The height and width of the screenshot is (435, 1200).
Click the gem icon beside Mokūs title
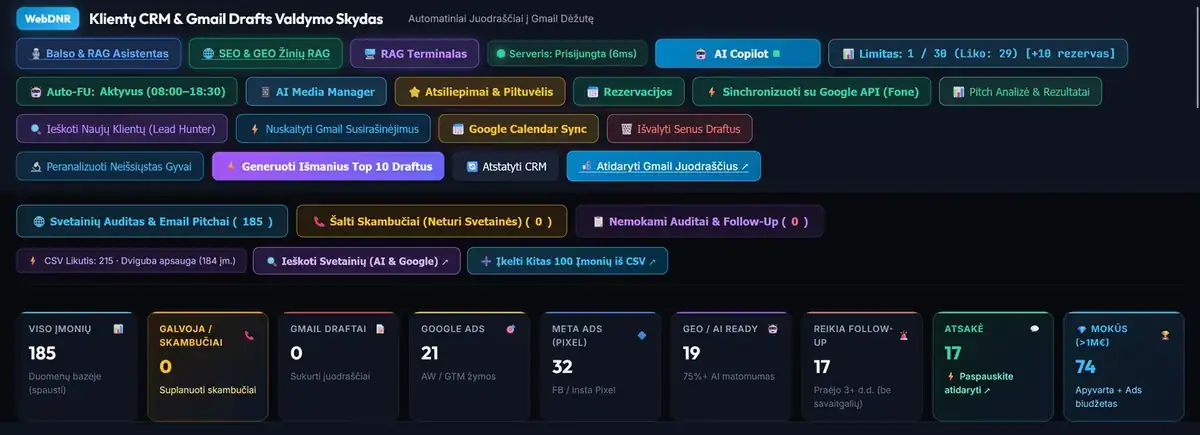point(1082,329)
